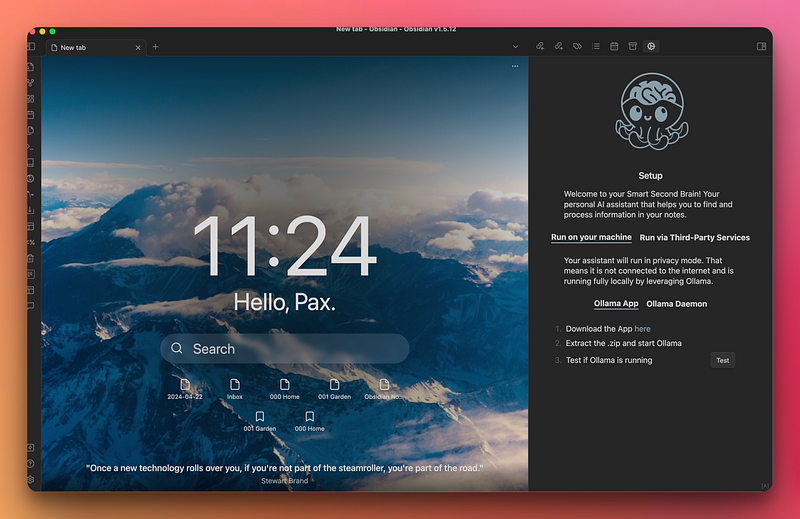Open more options three-dot menu
Screen dimensions: 800x519
point(515,66)
